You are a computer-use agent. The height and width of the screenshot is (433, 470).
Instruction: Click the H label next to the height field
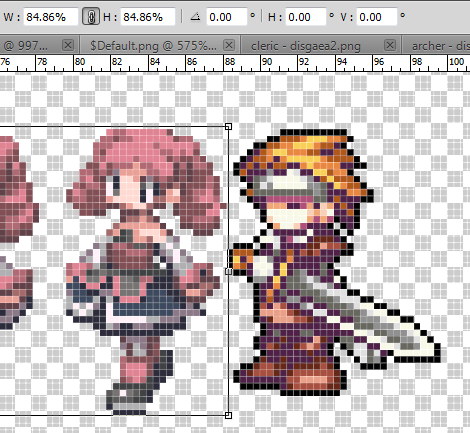click(x=110, y=17)
